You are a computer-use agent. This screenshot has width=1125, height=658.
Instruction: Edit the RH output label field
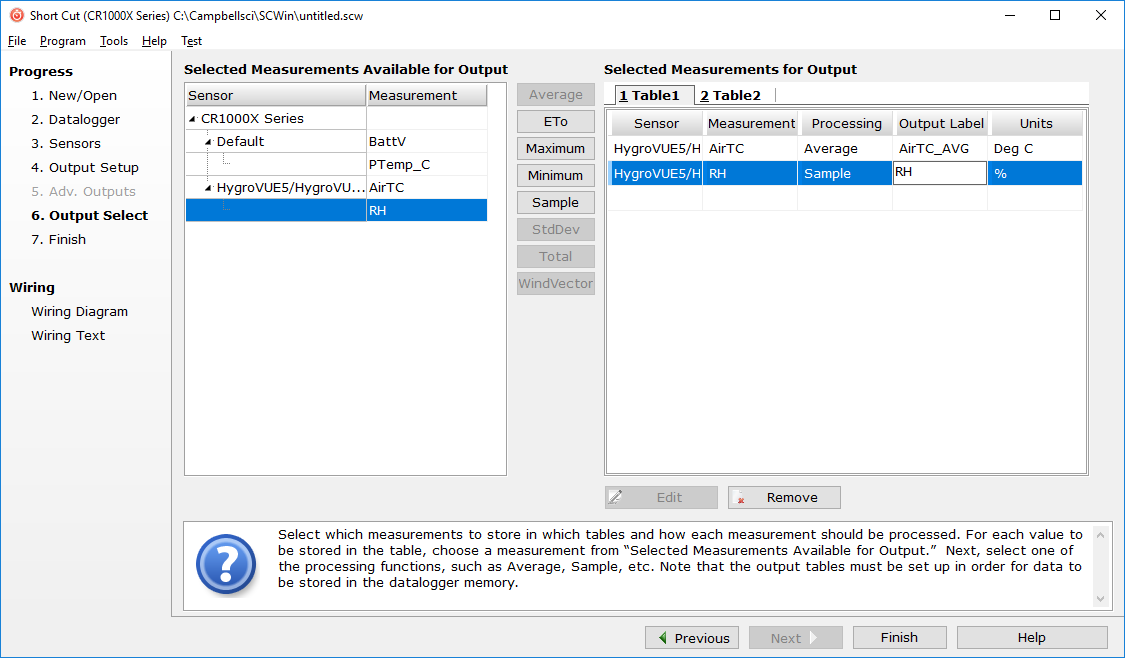tap(939, 173)
